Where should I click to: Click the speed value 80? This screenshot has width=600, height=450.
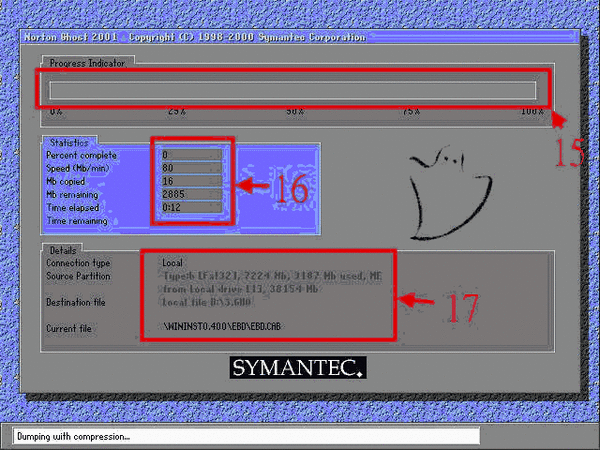tap(192, 168)
